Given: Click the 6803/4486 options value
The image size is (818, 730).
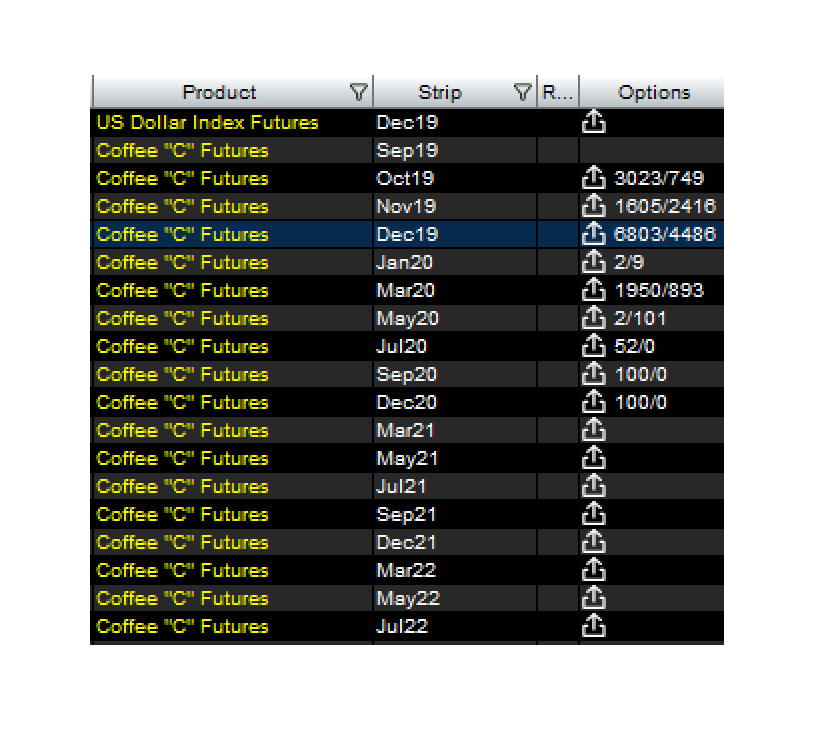Looking at the screenshot, I should point(666,234).
